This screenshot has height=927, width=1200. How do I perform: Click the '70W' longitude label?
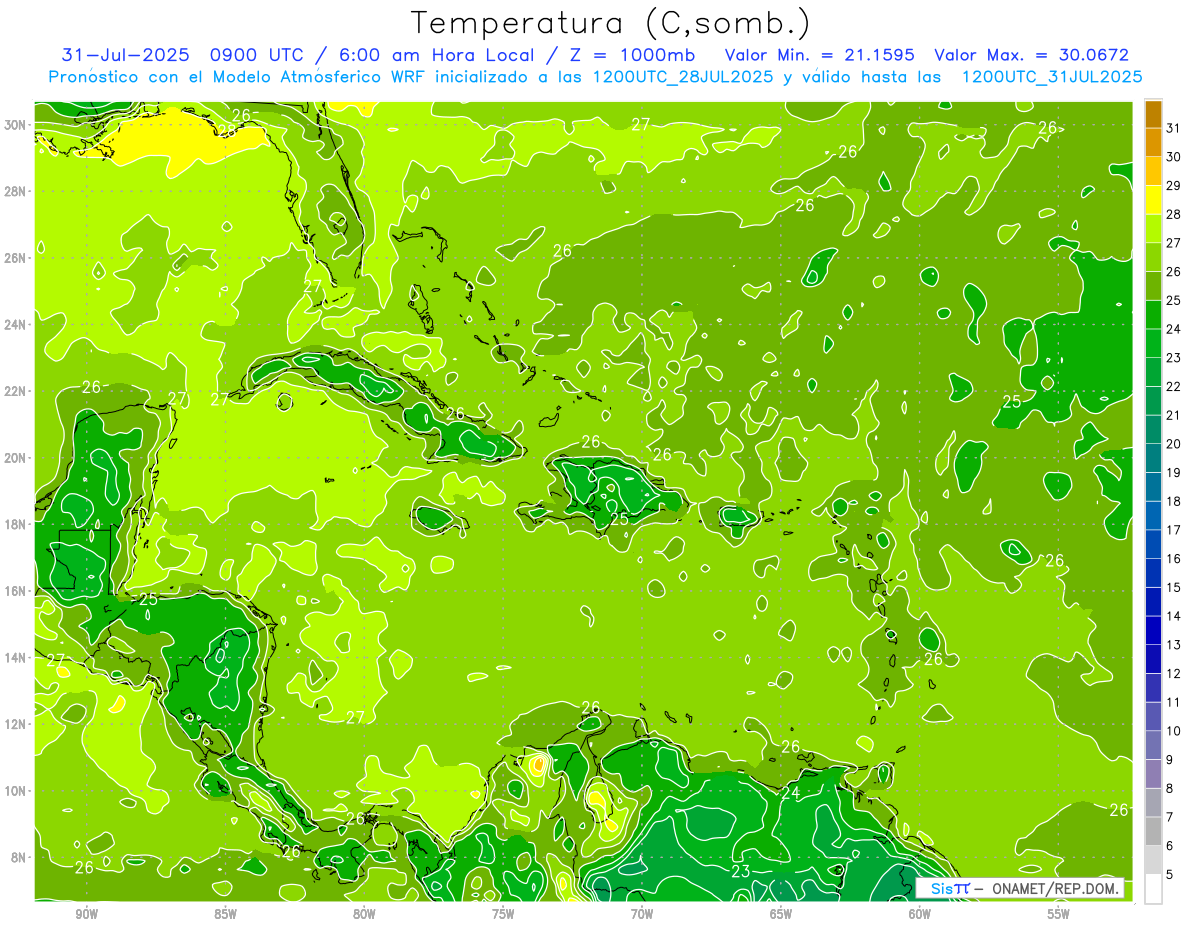pos(642,914)
